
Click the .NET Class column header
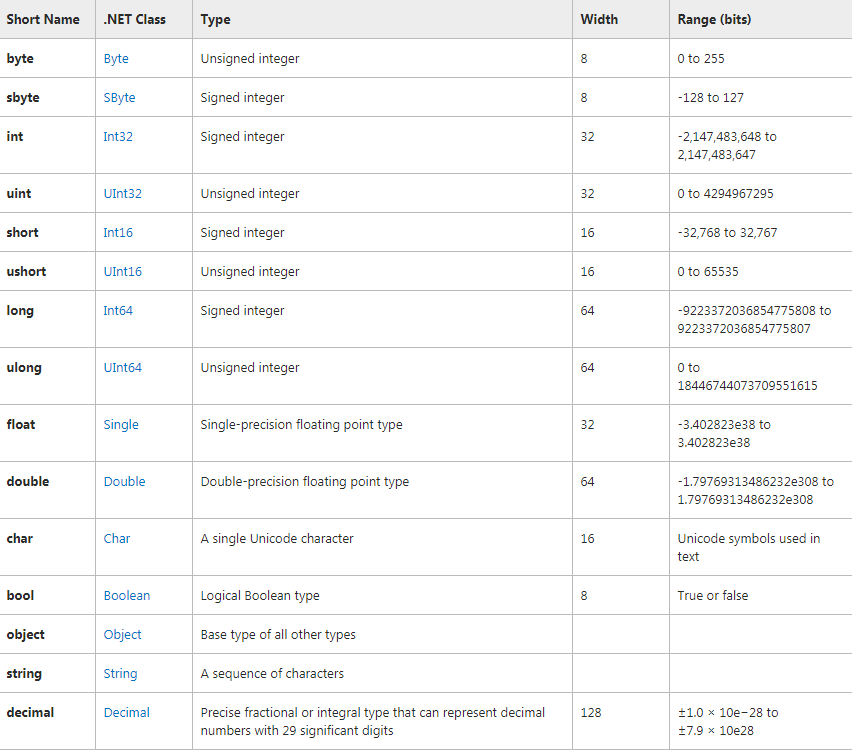pyautogui.click(x=134, y=20)
